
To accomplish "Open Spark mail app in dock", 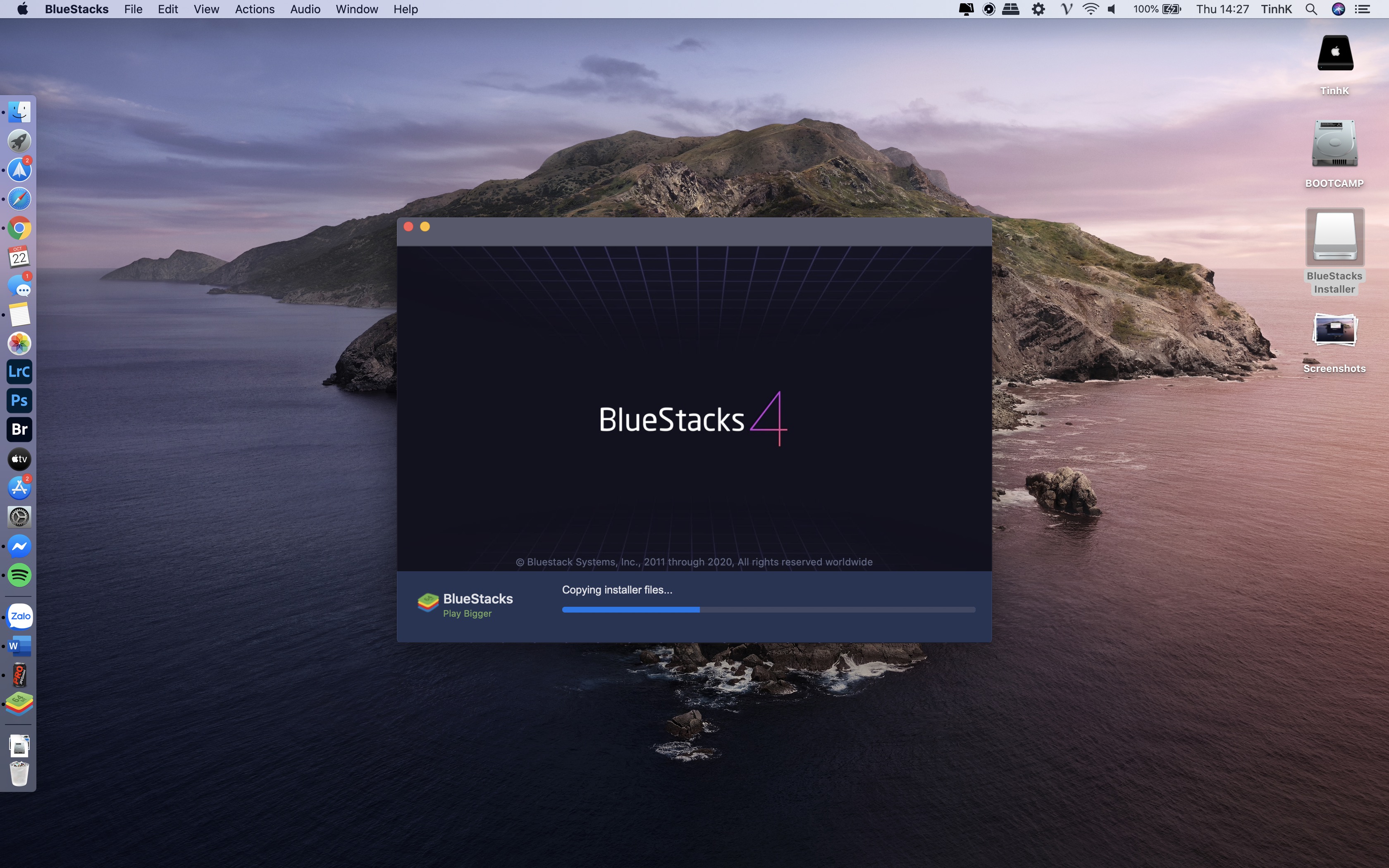I will coord(19,170).
